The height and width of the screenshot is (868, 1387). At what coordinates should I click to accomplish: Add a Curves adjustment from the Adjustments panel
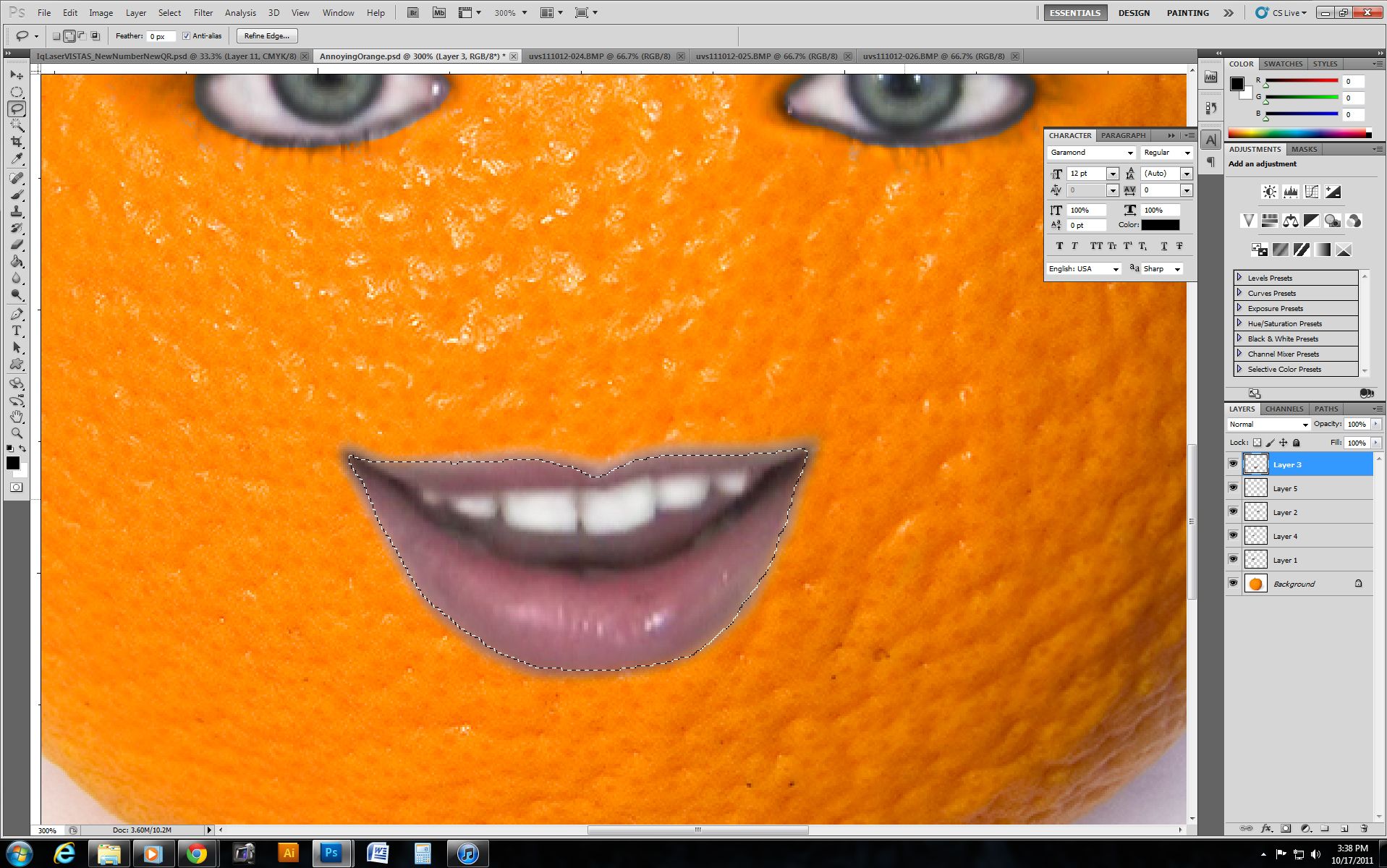1311,192
